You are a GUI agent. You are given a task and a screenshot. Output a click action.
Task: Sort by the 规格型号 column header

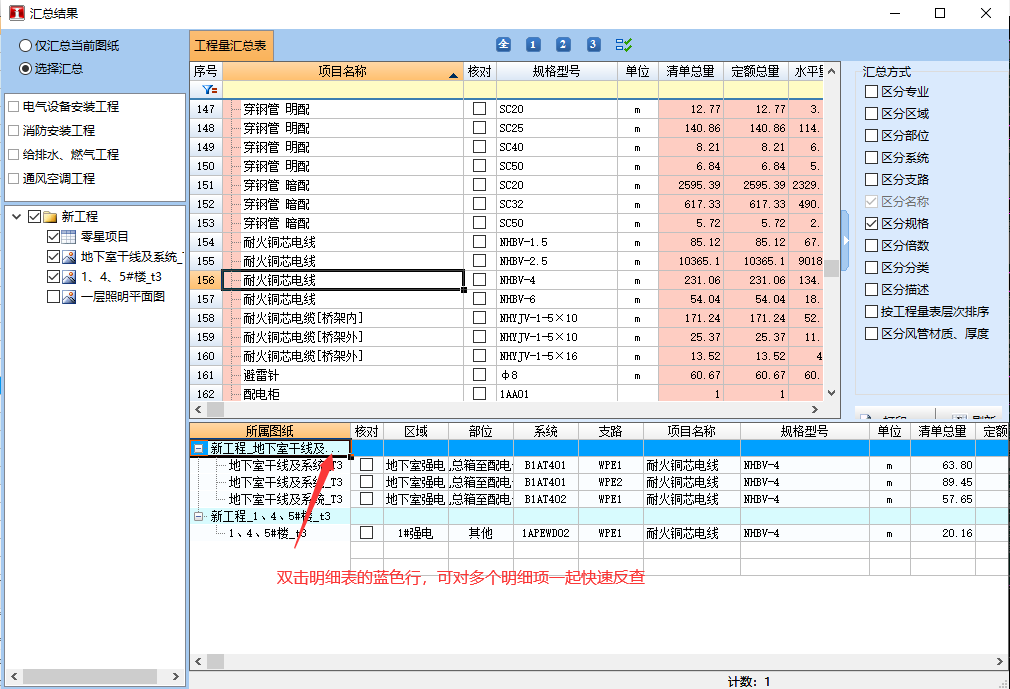556,72
